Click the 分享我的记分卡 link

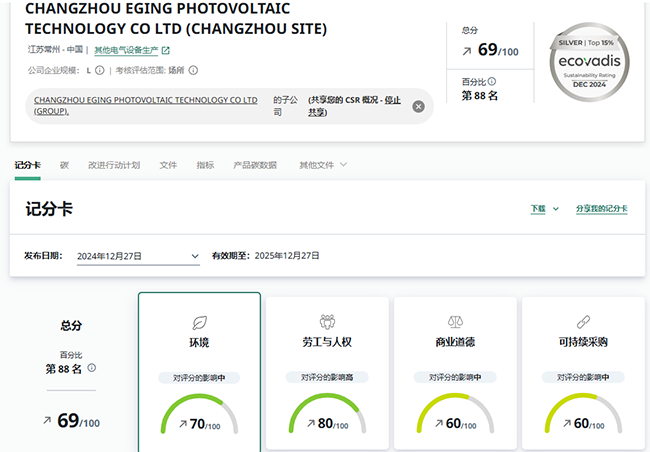click(601, 209)
